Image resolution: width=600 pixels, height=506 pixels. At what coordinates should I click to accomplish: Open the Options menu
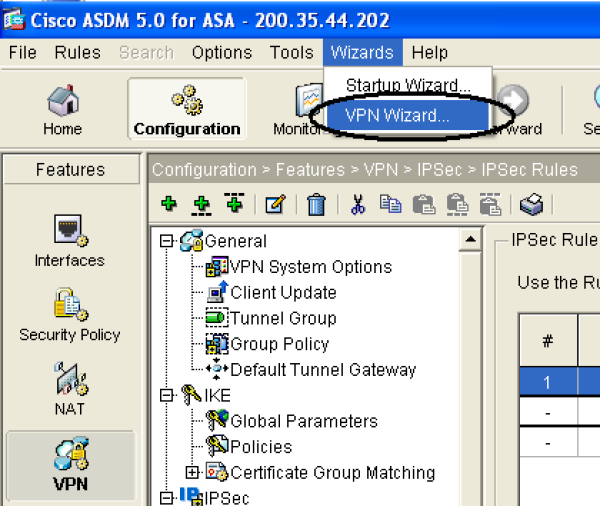click(222, 52)
